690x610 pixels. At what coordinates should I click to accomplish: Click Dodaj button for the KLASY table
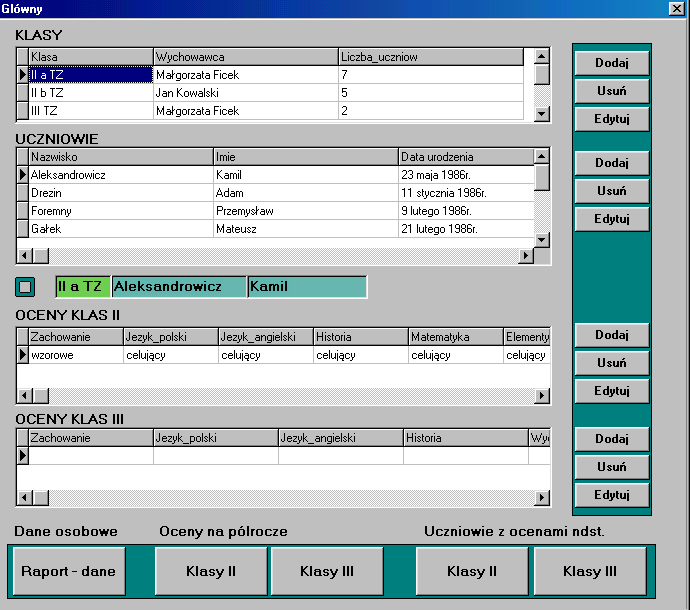611,63
